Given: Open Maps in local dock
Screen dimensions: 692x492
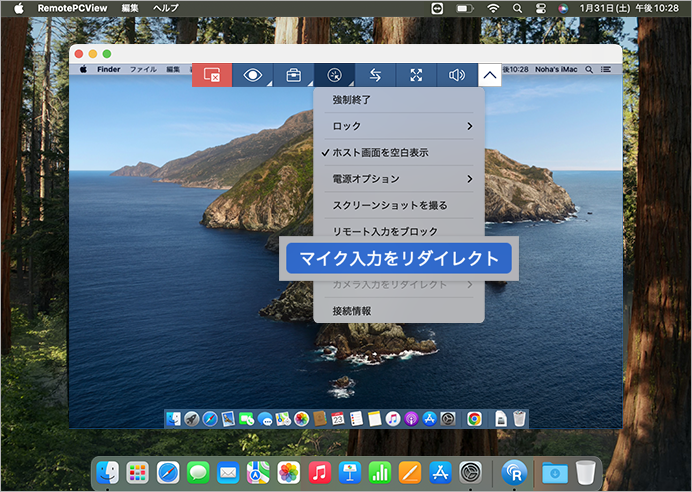Looking at the screenshot, I should 258,473.
